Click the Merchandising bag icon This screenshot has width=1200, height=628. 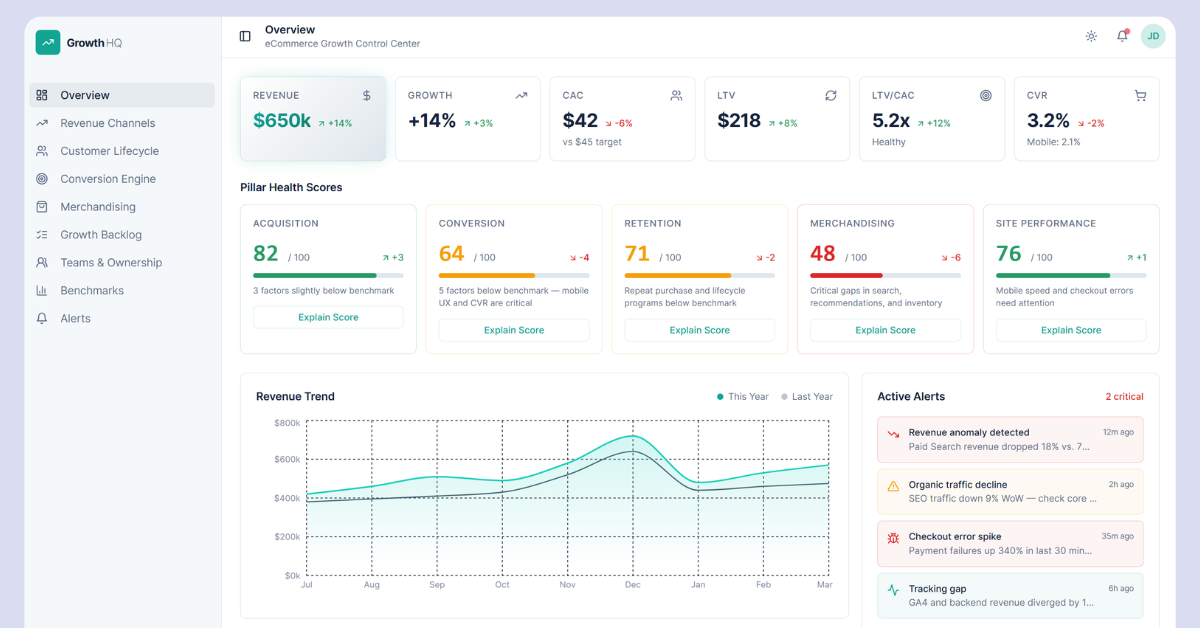[42, 207]
